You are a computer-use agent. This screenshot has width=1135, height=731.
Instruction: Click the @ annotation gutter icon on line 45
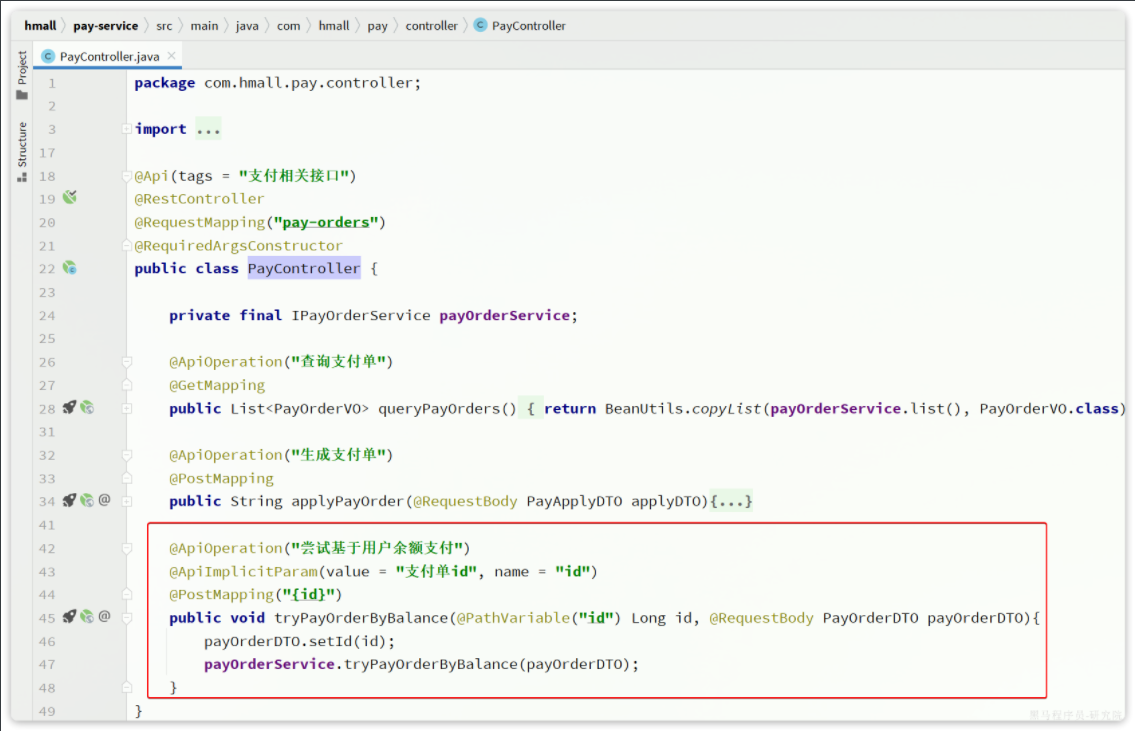[x=104, y=616]
